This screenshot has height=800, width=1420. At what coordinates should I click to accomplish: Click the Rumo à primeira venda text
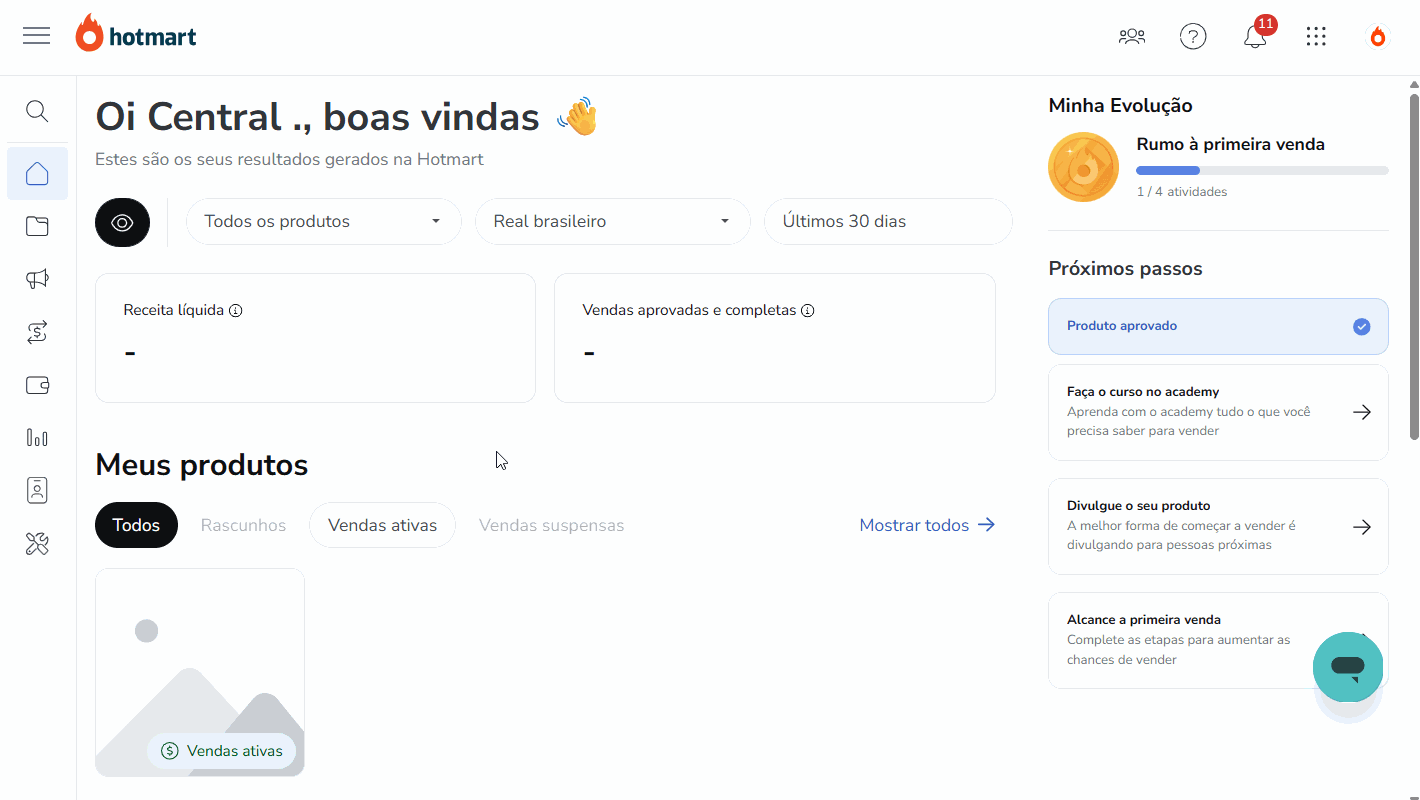coord(1230,144)
